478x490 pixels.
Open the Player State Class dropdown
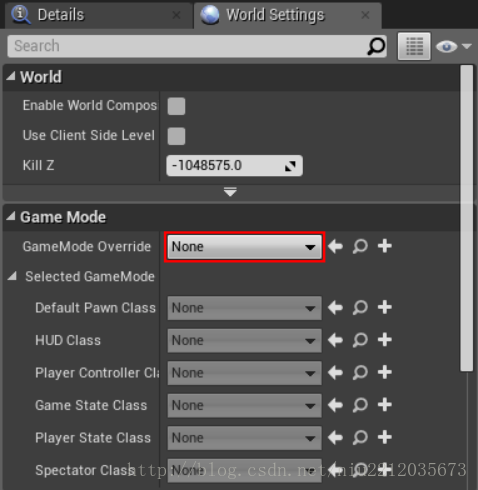(244, 438)
